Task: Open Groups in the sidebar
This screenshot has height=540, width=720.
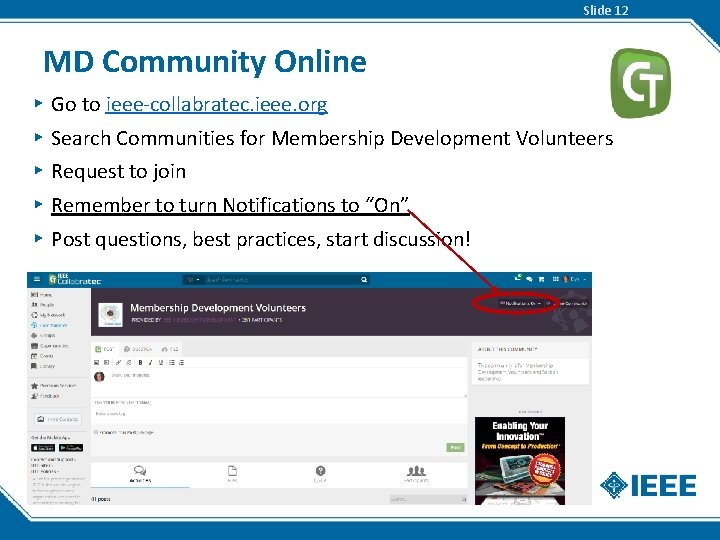Action: tap(43, 335)
